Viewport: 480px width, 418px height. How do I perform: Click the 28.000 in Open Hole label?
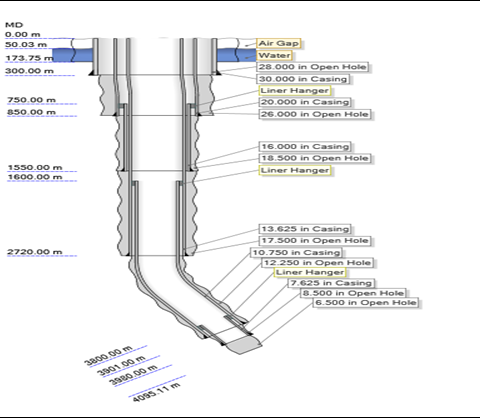313,67
